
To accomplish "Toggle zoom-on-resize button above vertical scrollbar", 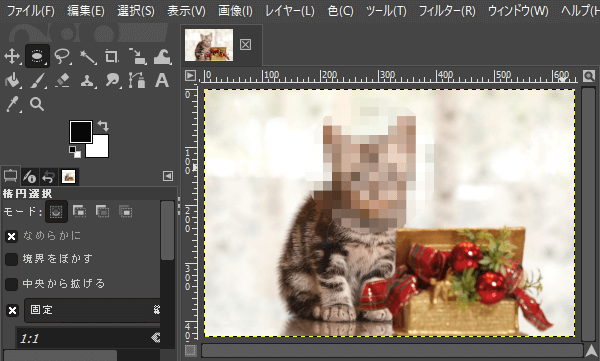I will pos(589,76).
